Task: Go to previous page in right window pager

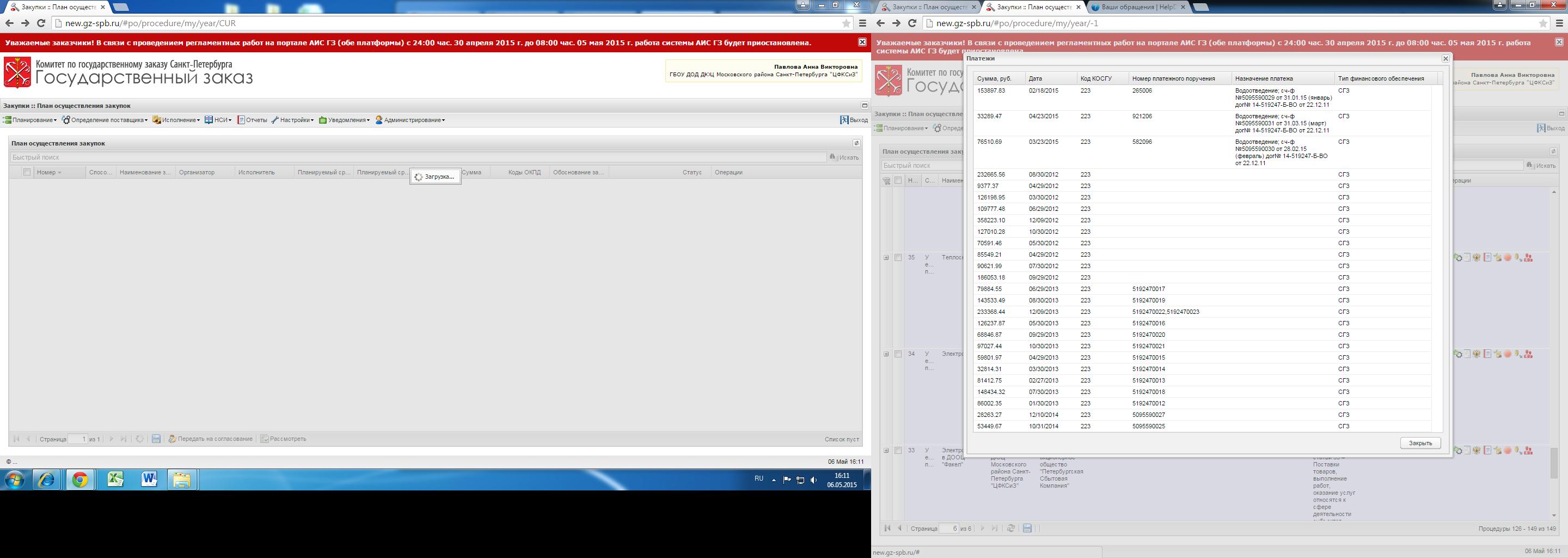Action: click(899, 528)
